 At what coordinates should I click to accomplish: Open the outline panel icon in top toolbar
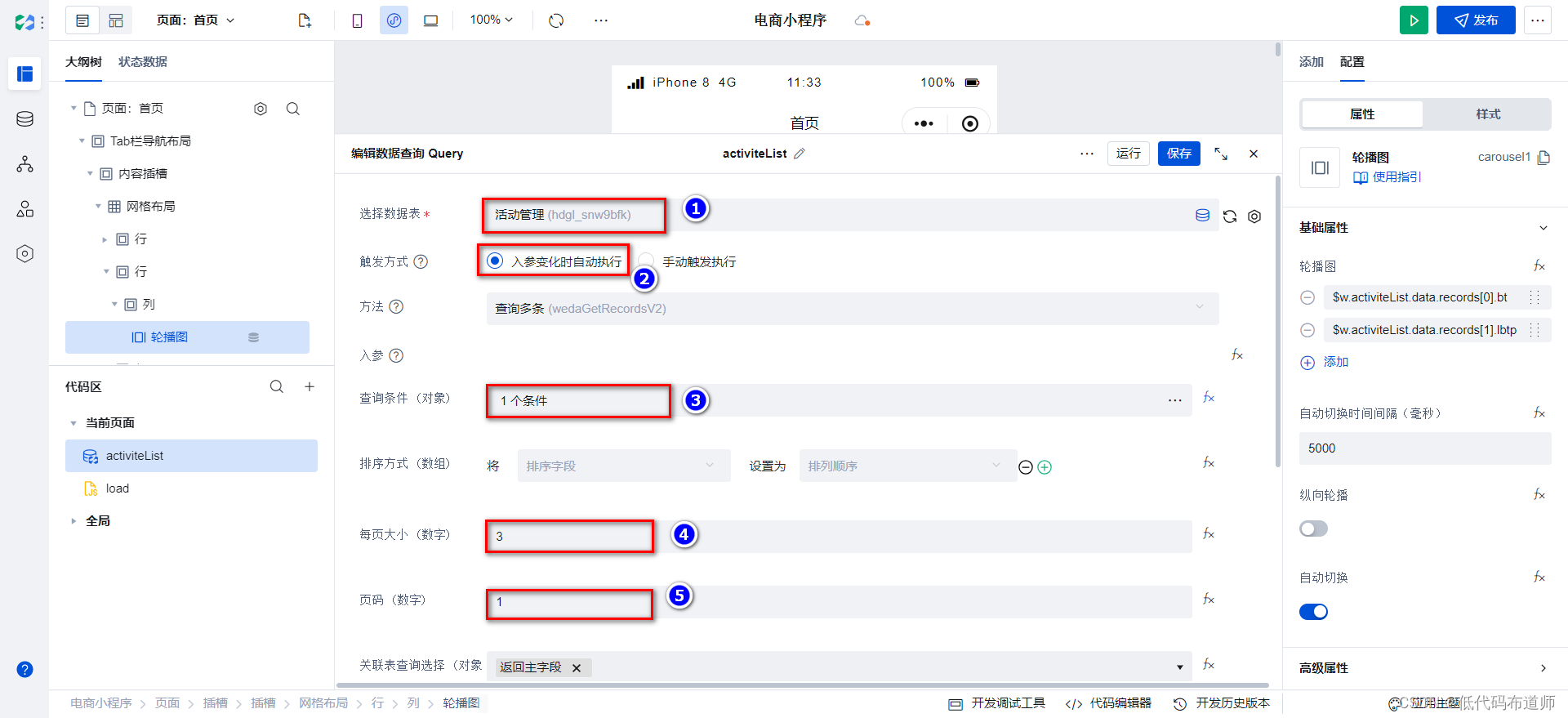82,20
